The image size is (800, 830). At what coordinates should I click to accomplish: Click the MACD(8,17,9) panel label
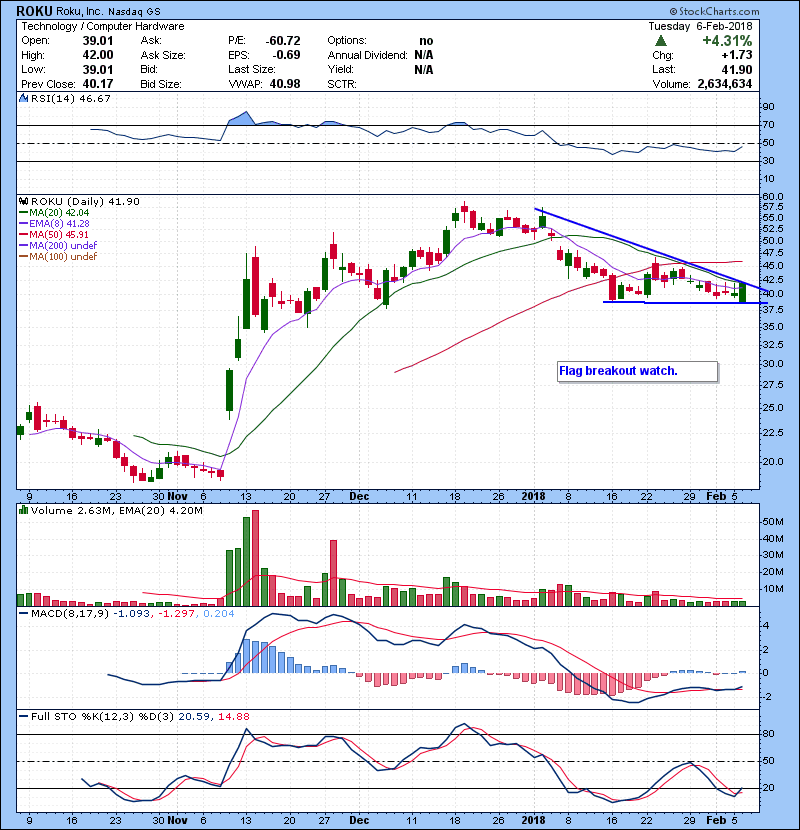[70, 614]
